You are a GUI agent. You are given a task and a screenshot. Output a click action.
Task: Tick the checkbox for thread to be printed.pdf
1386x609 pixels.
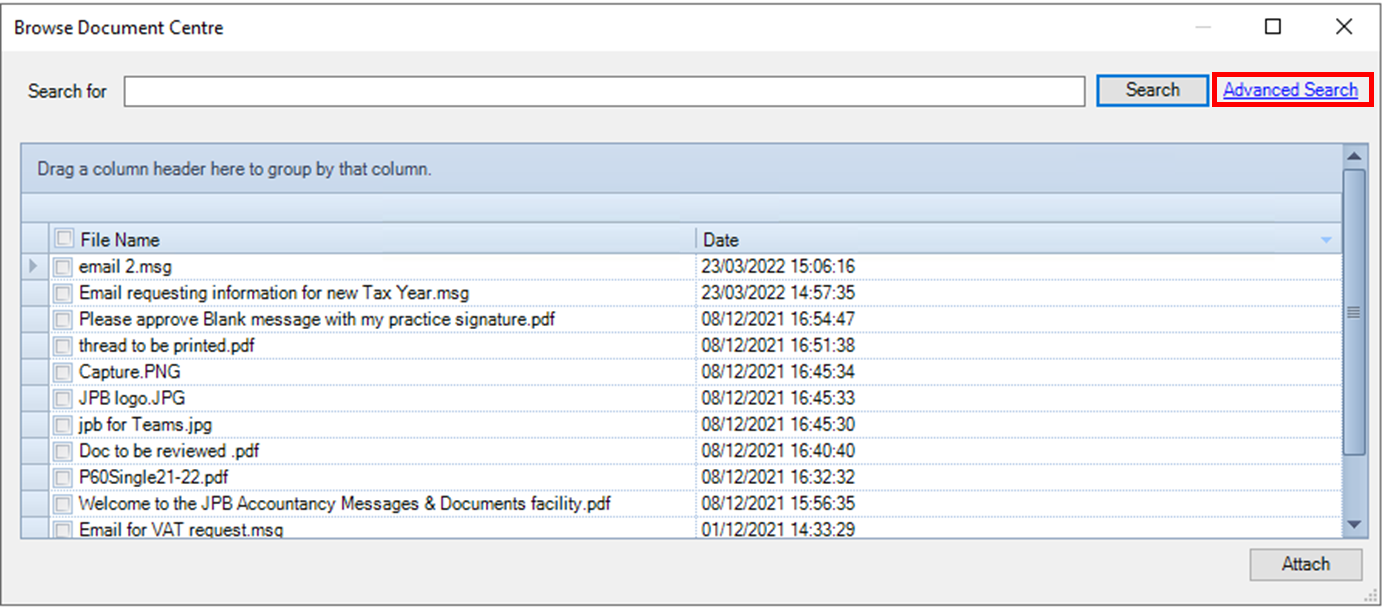[63, 346]
